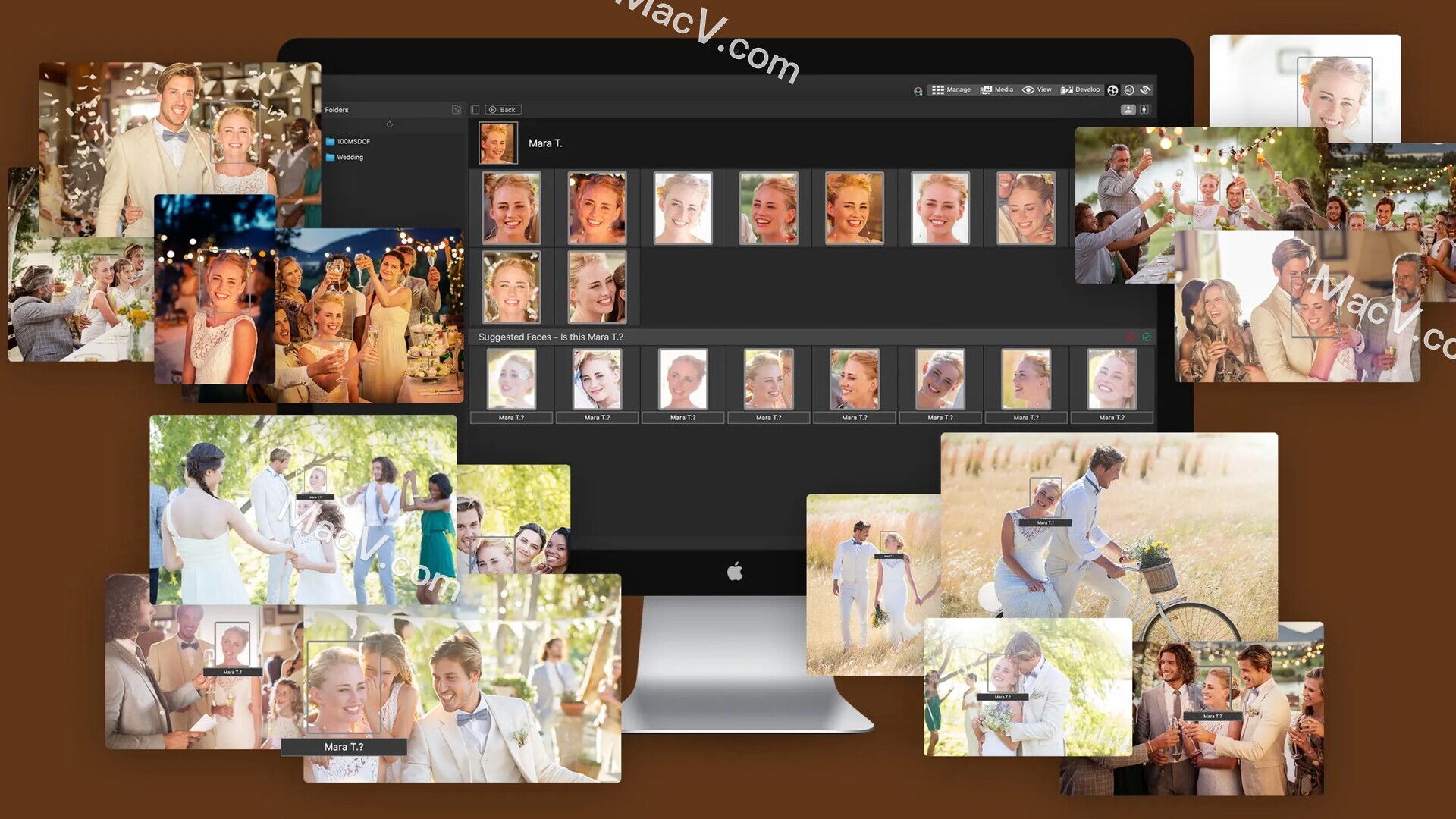
Task: Click Mara T.? label under last suggested face
Action: 1112,418
